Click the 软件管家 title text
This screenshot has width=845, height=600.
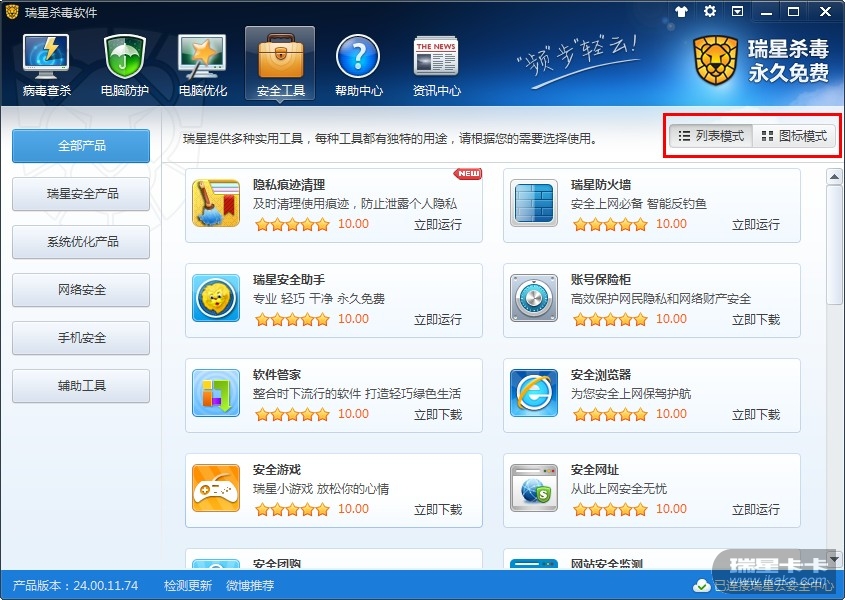[x=277, y=375]
